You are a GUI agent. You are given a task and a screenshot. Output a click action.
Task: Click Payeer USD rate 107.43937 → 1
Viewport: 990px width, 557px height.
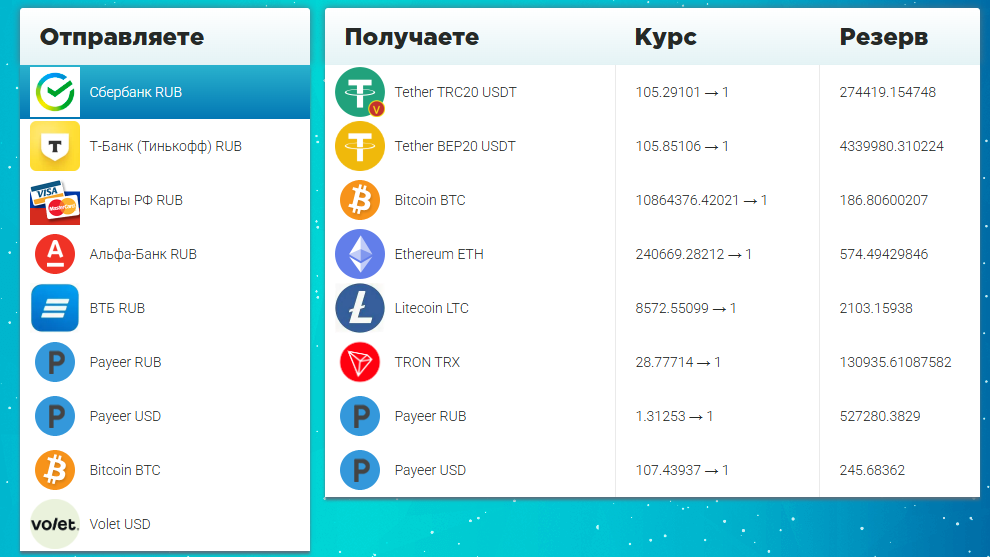(x=682, y=470)
